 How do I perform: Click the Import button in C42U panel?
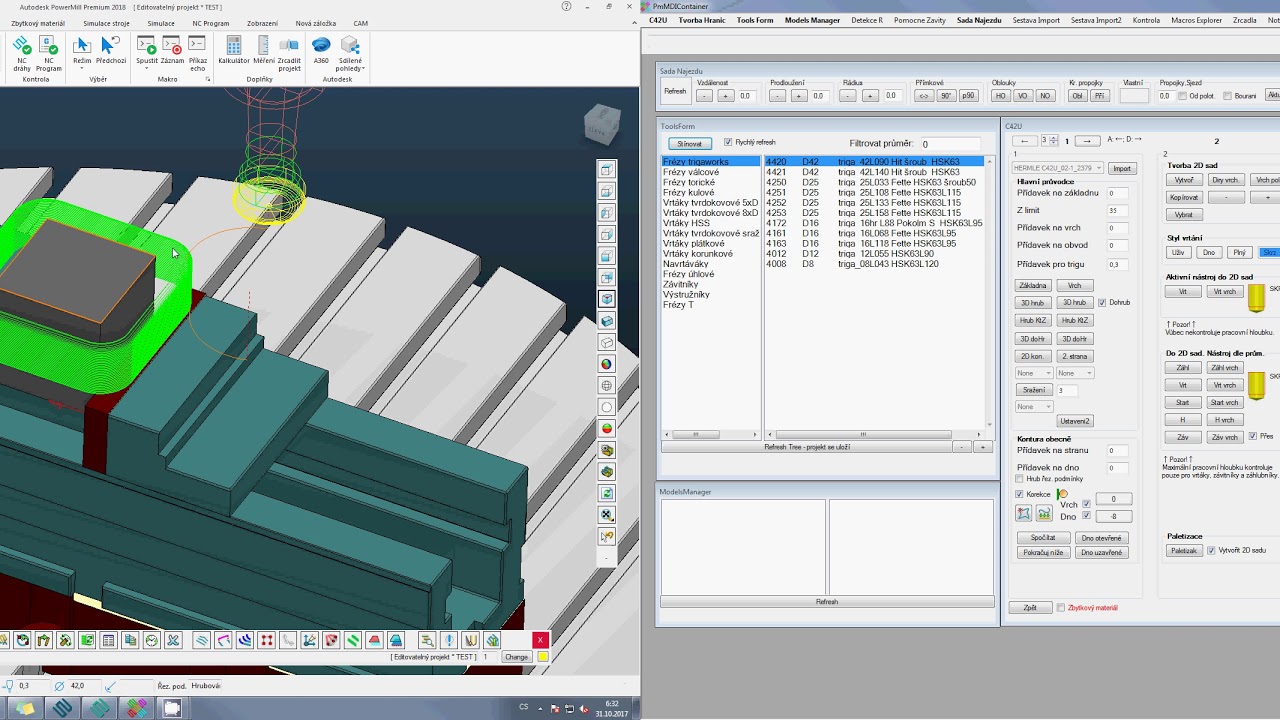point(1122,168)
